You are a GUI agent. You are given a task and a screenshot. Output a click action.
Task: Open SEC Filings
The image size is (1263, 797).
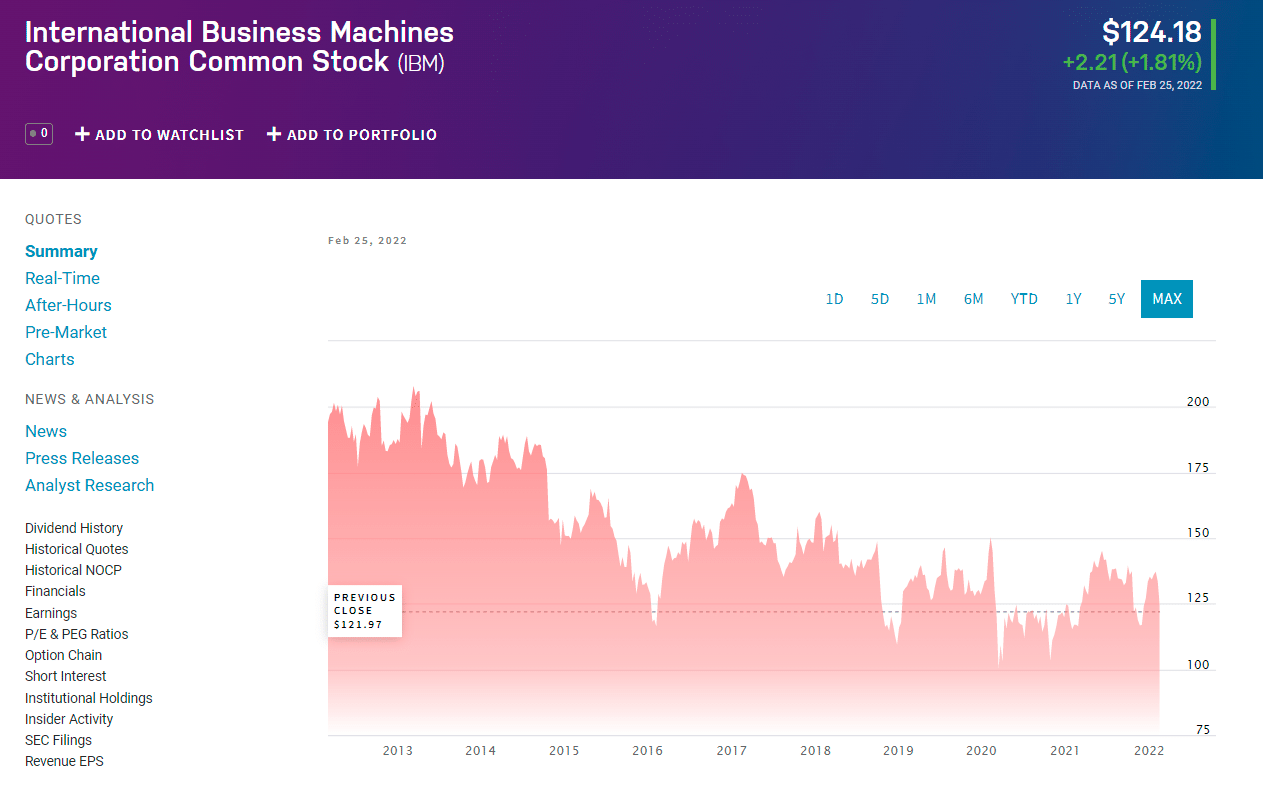point(58,740)
